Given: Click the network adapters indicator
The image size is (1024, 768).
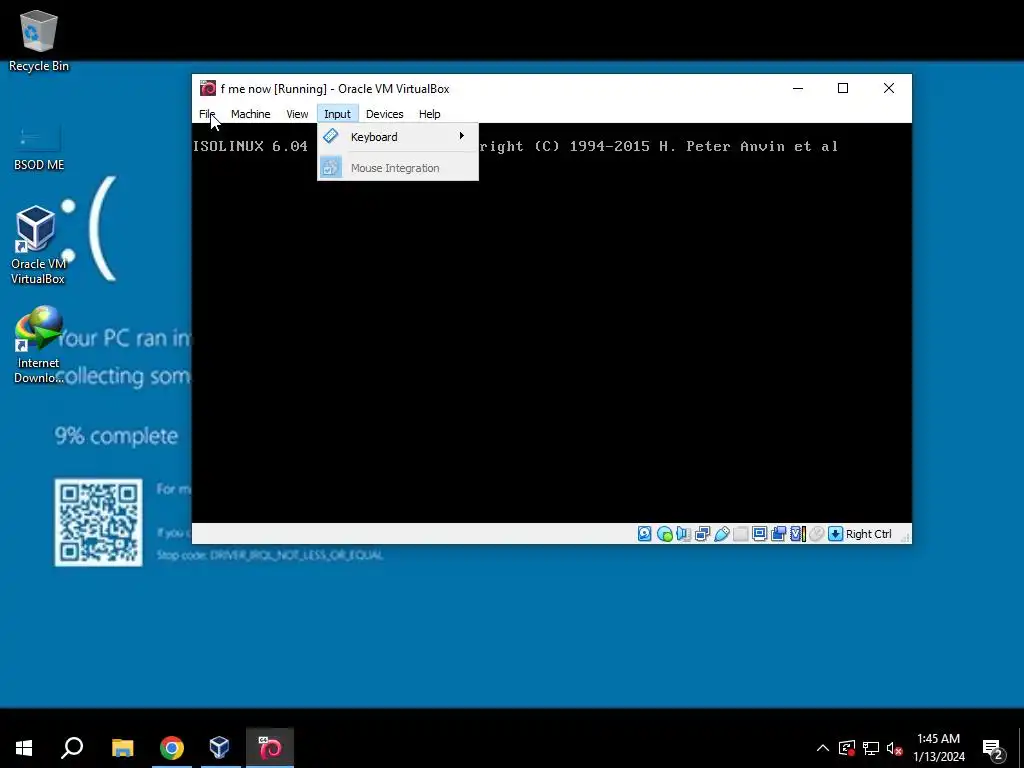Looking at the screenshot, I should coord(703,534).
